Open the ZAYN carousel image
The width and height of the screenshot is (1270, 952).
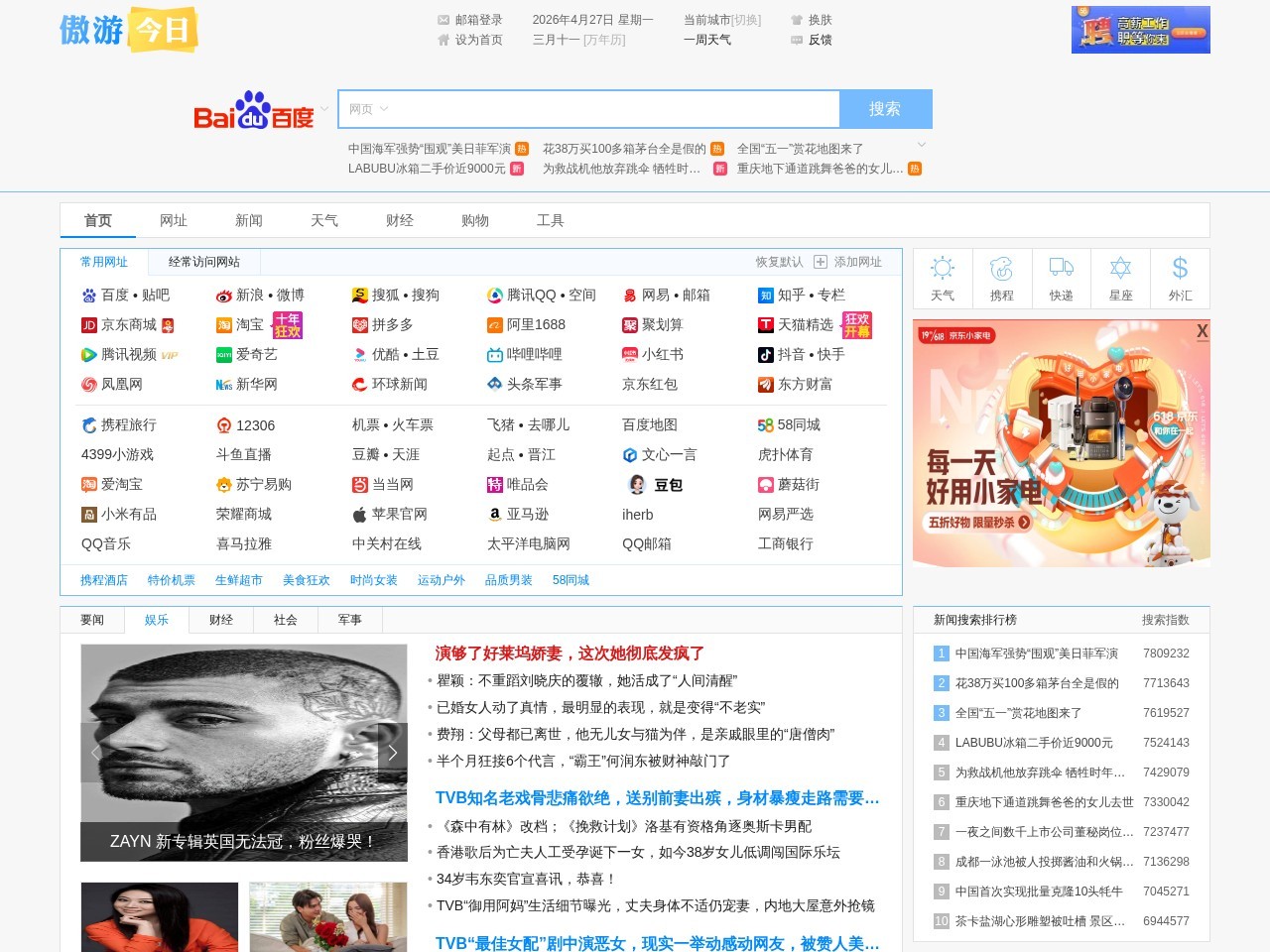pyautogui.click(x=244, y=753)
